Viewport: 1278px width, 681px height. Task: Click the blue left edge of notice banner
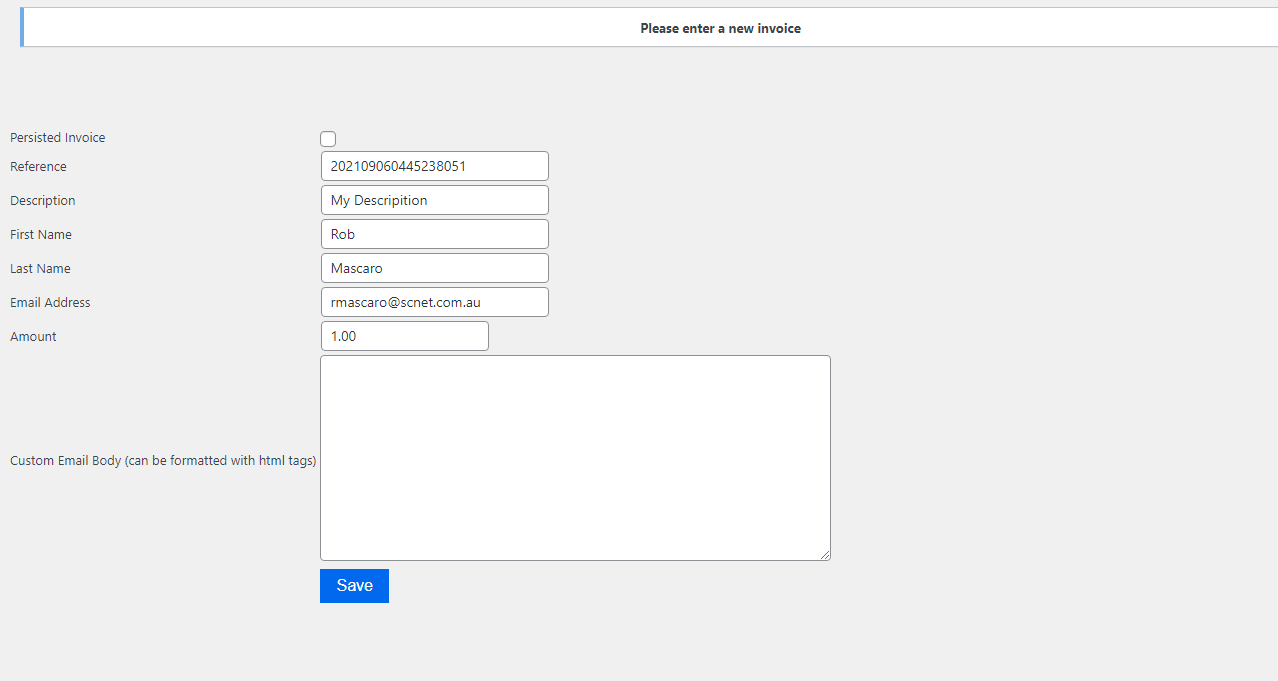tap(22, 27)
